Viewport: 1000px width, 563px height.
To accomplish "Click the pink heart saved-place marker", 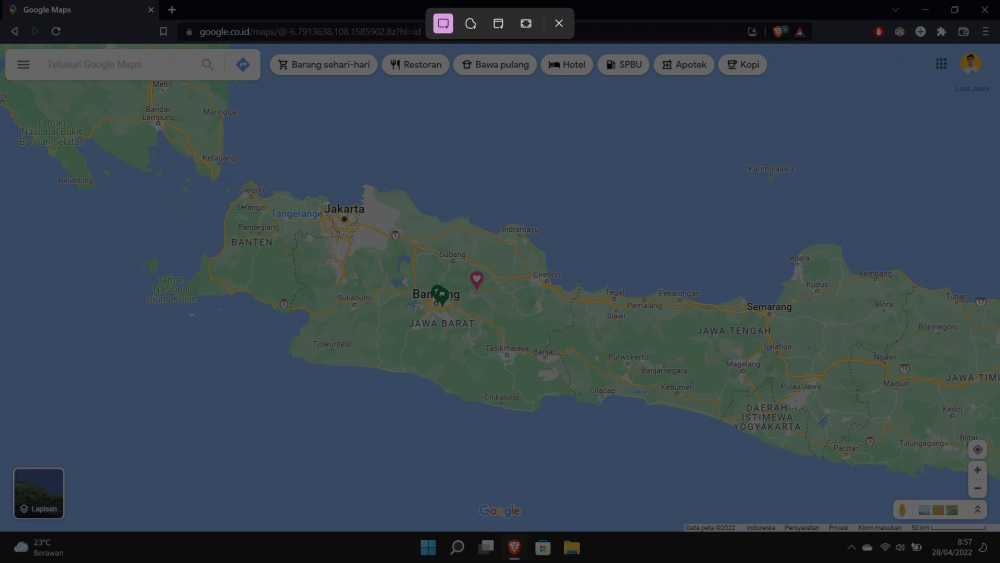I will (x=477, y=279).
